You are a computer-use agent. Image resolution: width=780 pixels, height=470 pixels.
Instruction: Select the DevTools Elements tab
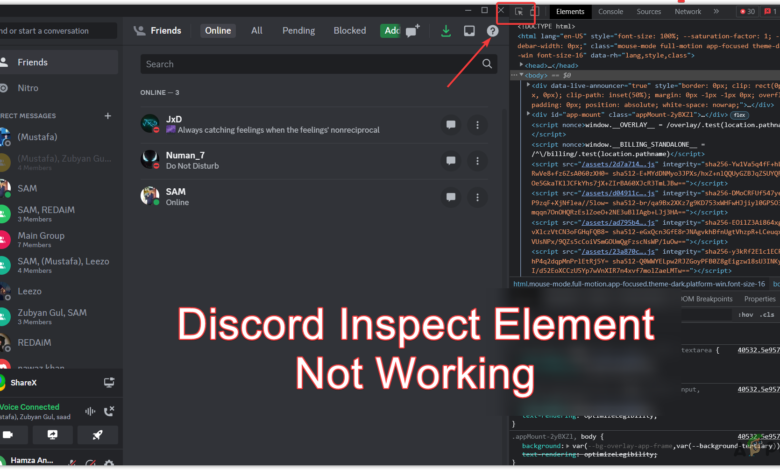570,11
